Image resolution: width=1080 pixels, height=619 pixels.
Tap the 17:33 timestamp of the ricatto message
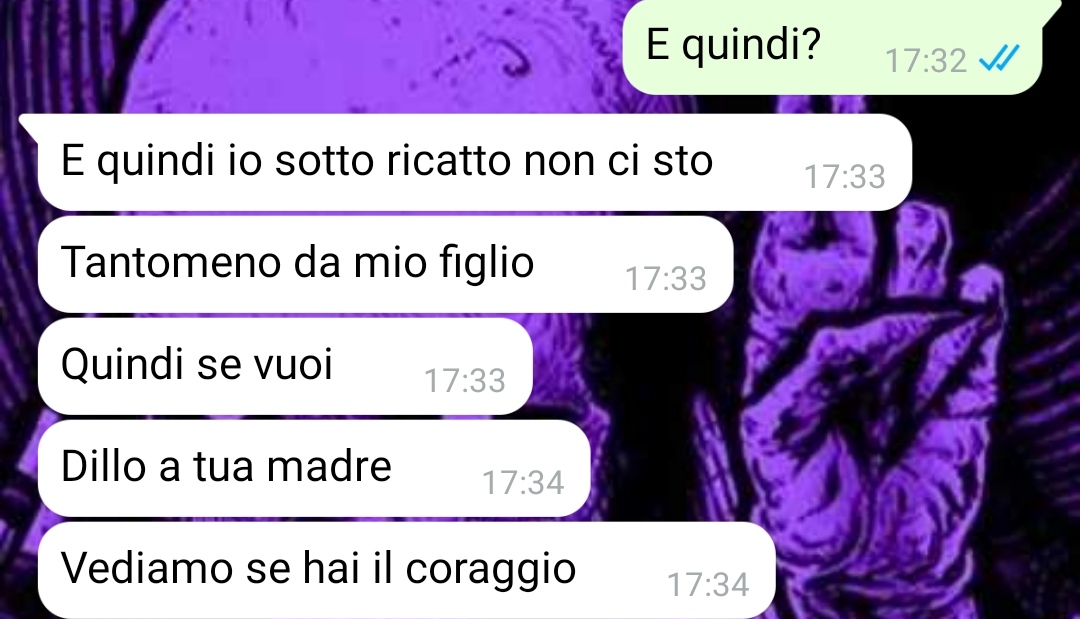tap(845, 177)
